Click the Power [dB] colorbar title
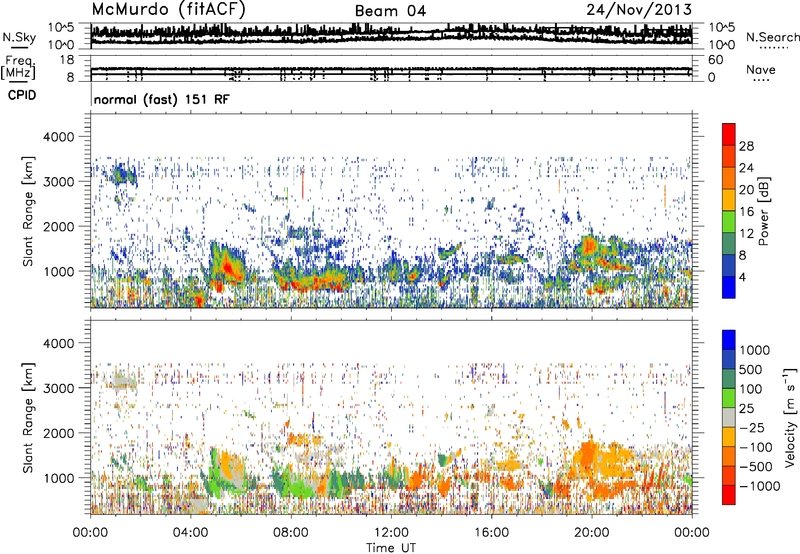The width and height of the screenshot is (800, 554). tap(763, 211)
